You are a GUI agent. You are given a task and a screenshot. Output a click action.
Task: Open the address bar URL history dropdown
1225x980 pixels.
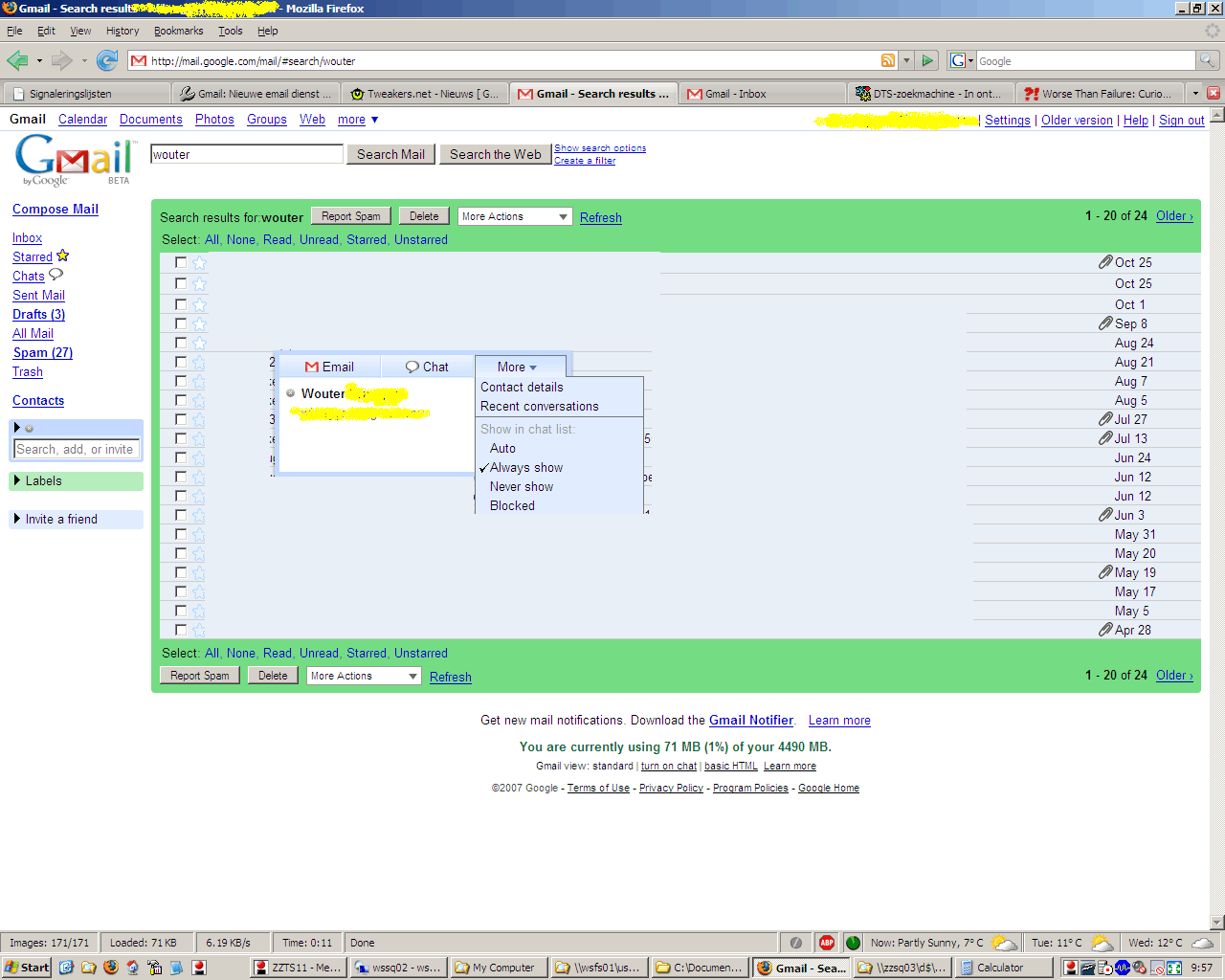point(906,60)
